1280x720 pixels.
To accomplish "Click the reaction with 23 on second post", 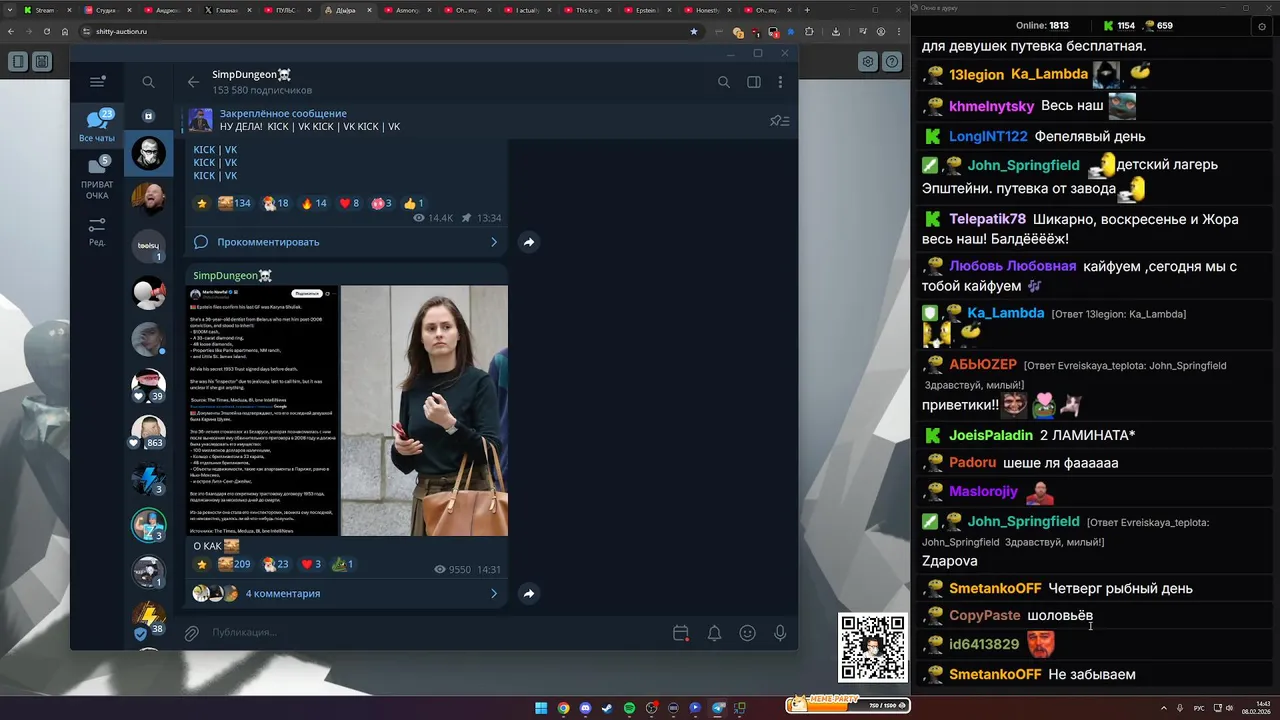I will (x=275, y=564).
